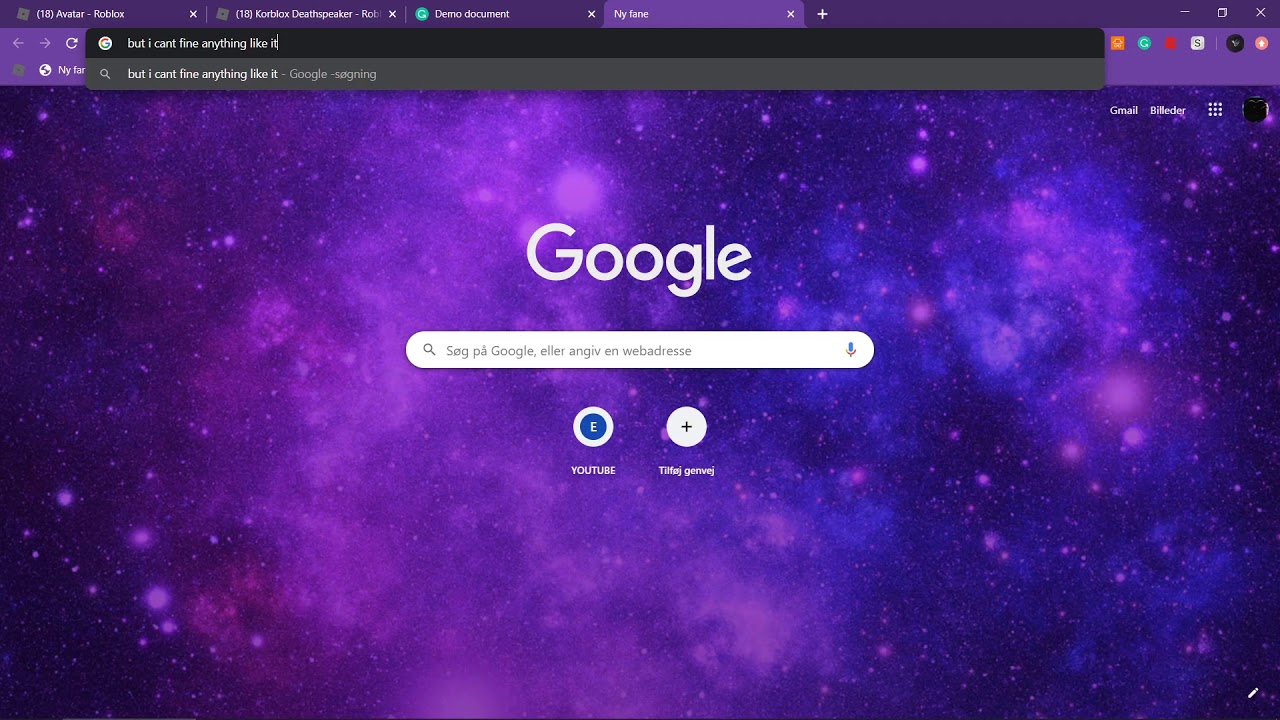The height and width of the screenshot is (720, 1280).
Task: Open the Grammarly extension icon
Action: (x=1144, y=43)
